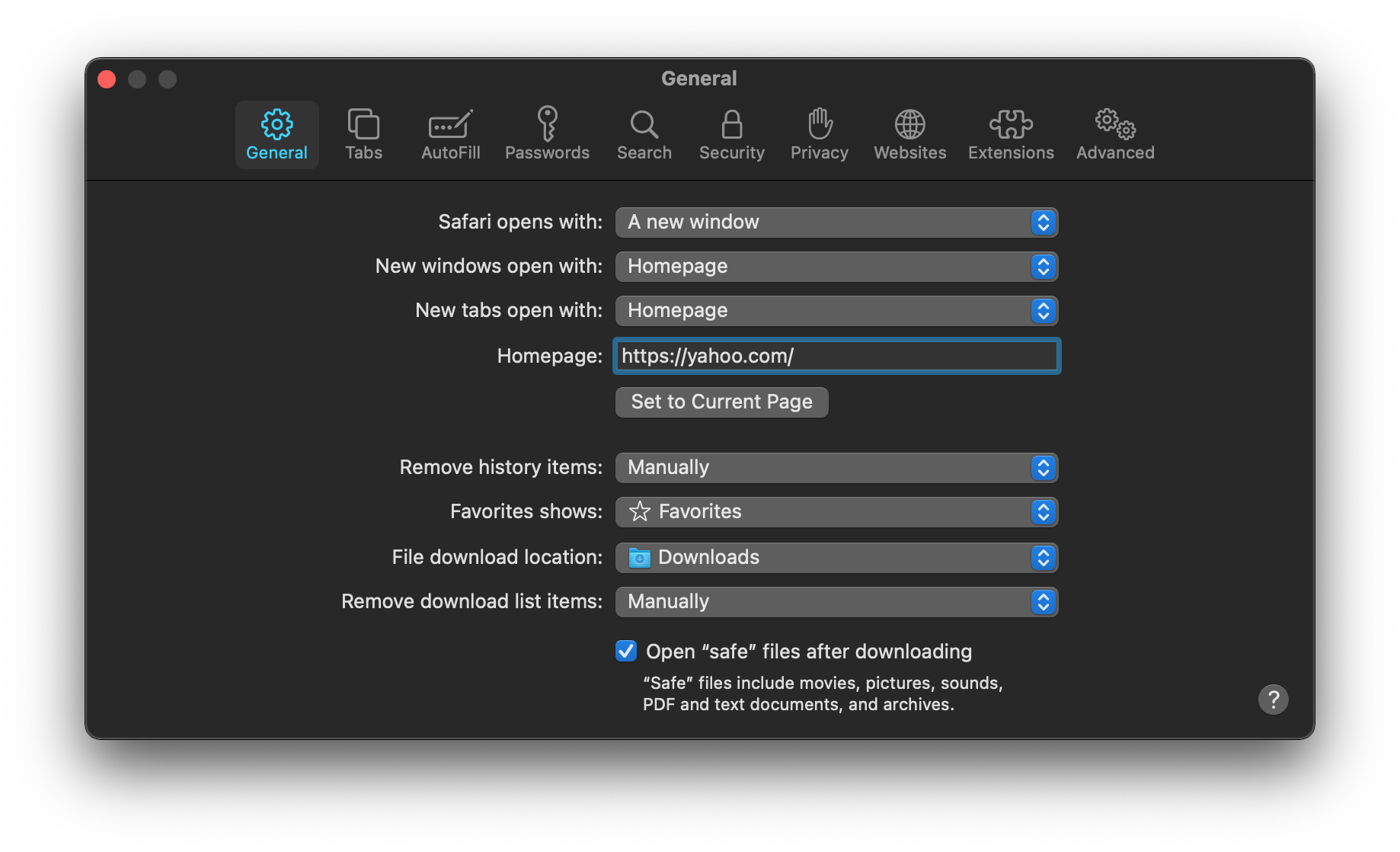The image size is (1400, 852).
Task: Click into the Homepage URL field
Action: click(836, 356)
